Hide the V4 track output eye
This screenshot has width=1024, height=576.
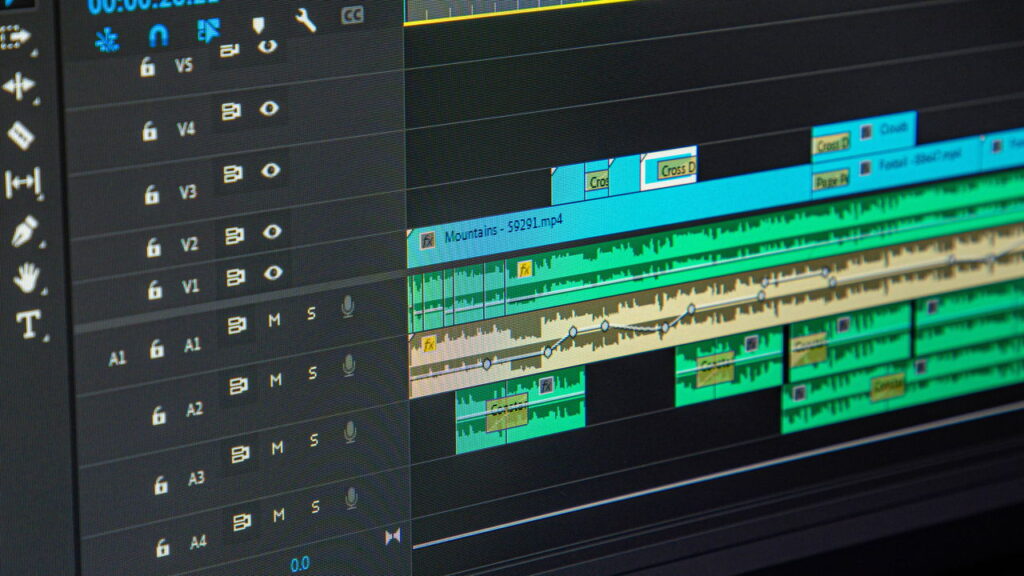269,109
